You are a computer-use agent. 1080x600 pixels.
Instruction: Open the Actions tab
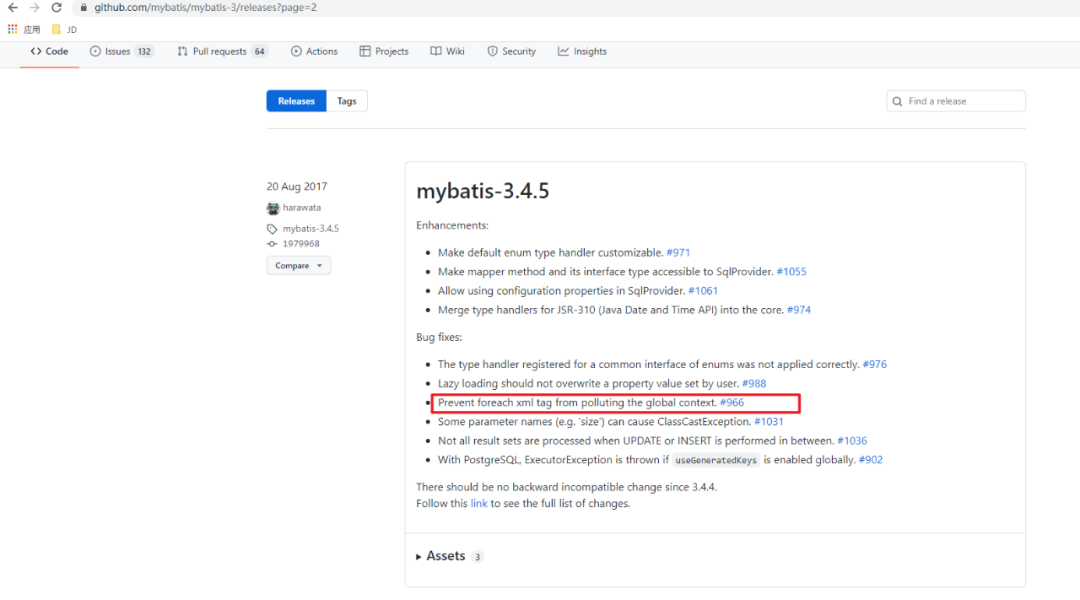314,52
